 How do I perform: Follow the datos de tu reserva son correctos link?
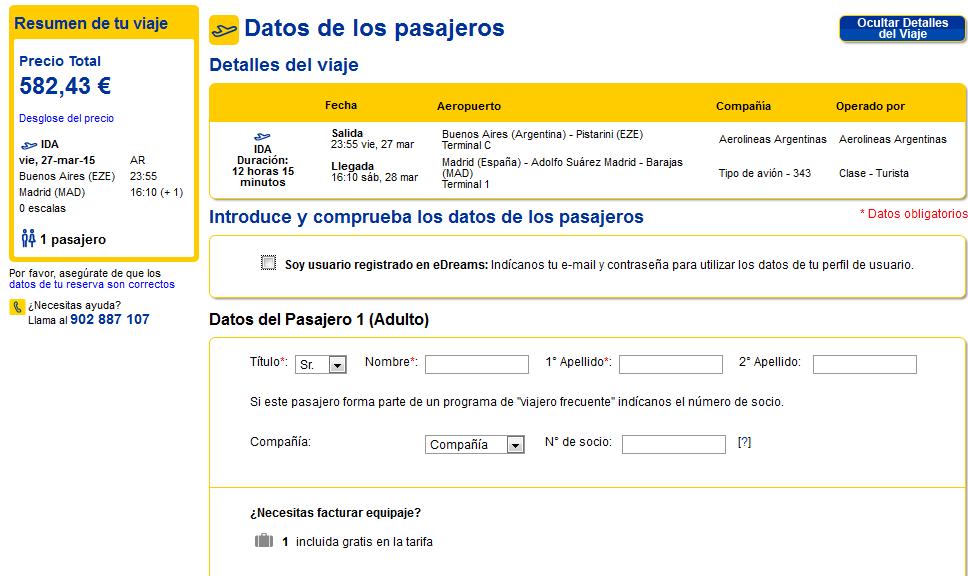[x=91, y=285]
